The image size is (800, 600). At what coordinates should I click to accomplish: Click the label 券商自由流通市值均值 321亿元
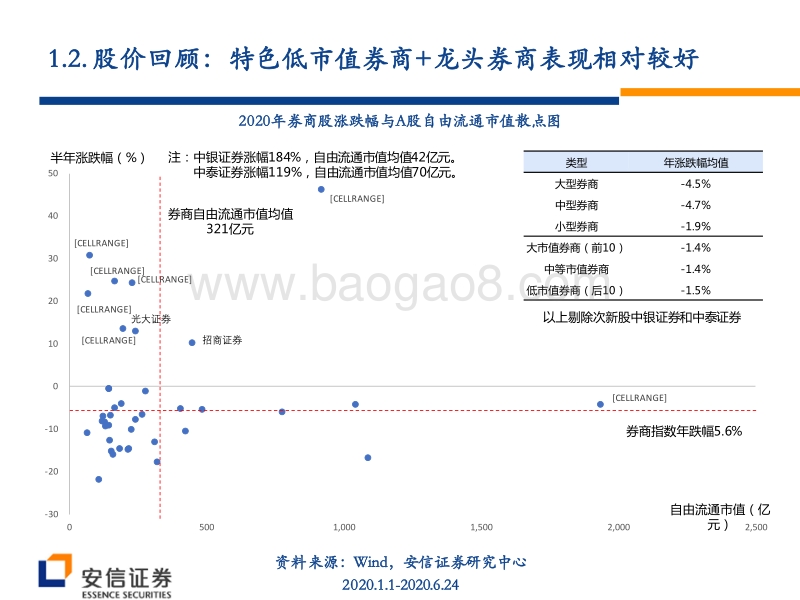[230, 221]
